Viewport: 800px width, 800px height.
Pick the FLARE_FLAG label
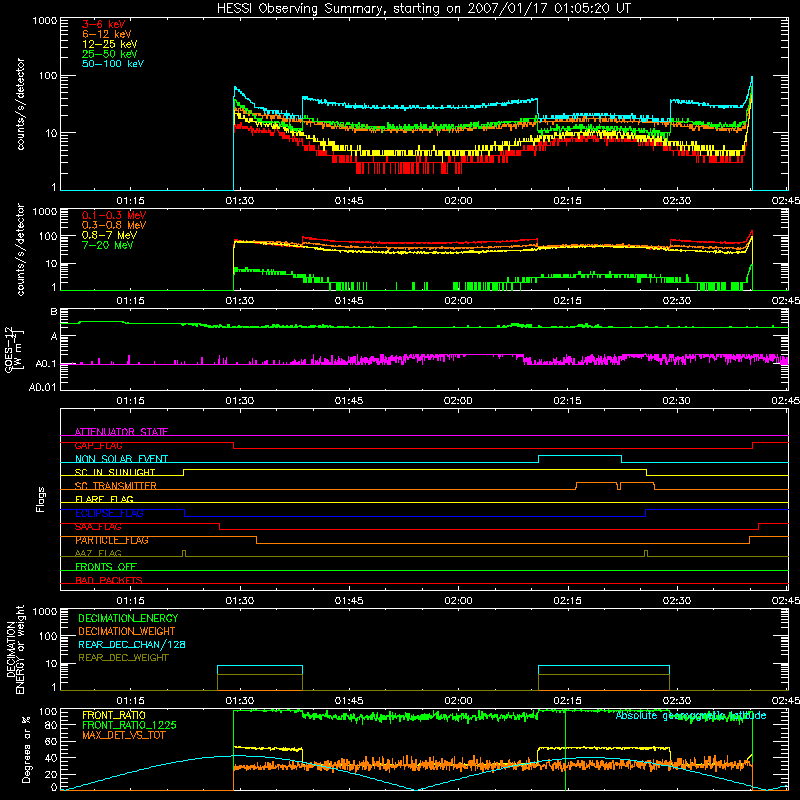(x=104, y=499)
